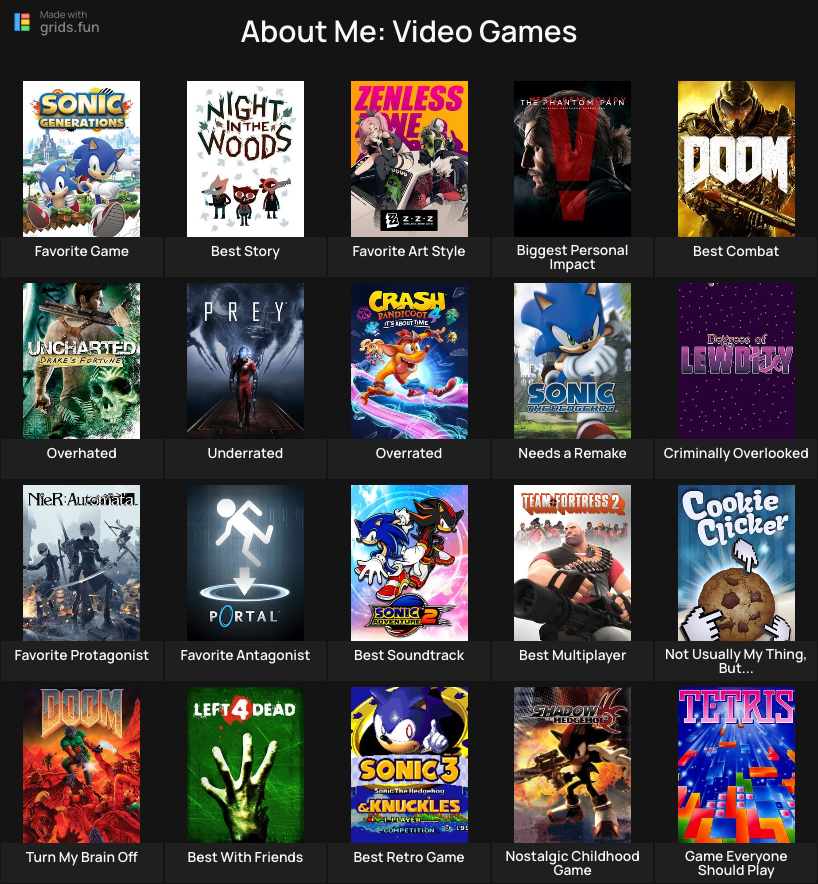Click the 'Game Everyone Should Play' label
Screen dimensions: 818x884
tap(736, 863)
